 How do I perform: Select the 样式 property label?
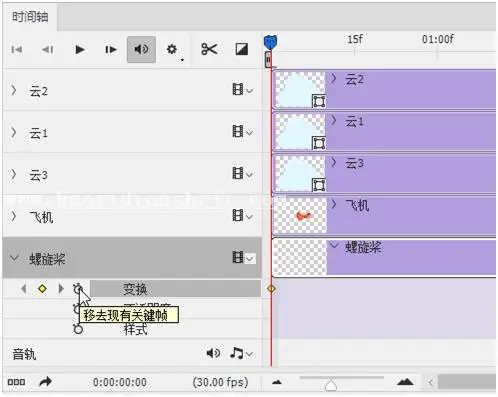click(x=135, y=330)
